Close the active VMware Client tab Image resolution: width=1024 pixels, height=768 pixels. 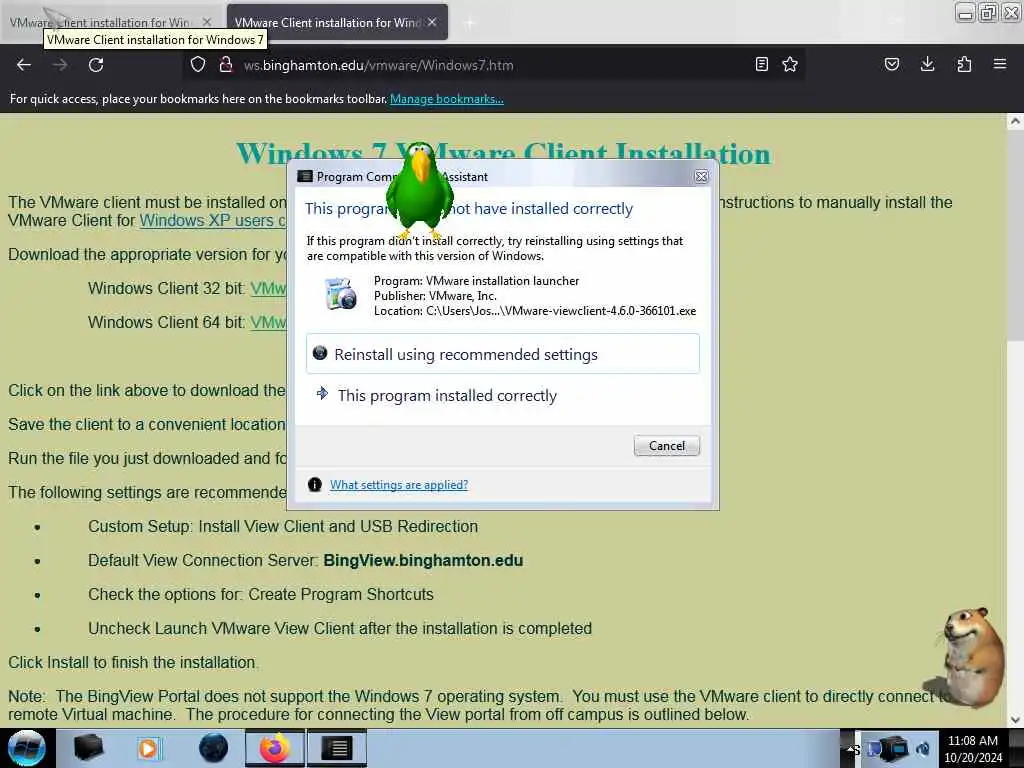pyautogui.click(x=432, y=22)
